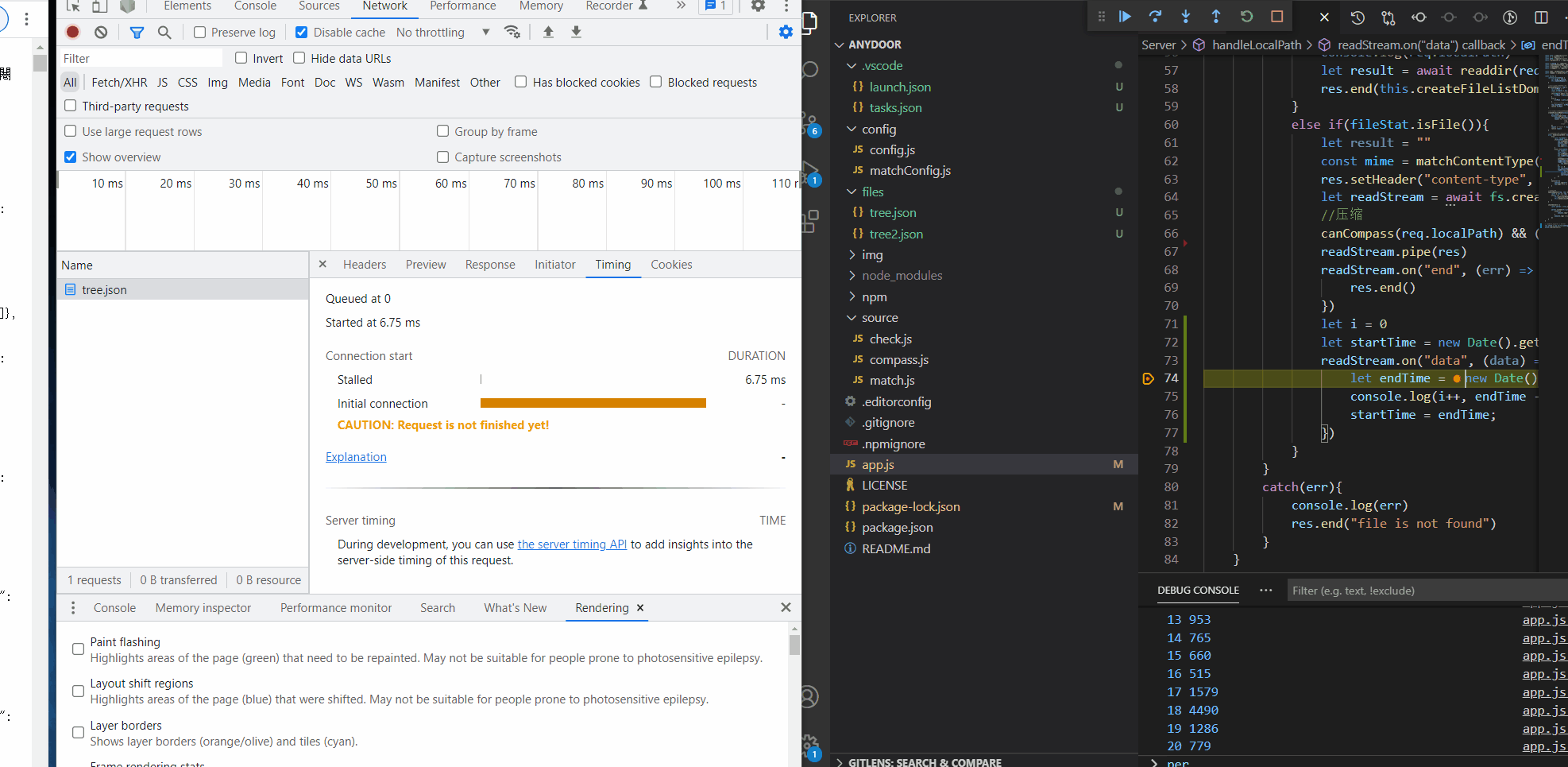Open changes compare icon in editor toolbar
Viewport: 1568px width, 767px height.
(x=1388, y=17)
